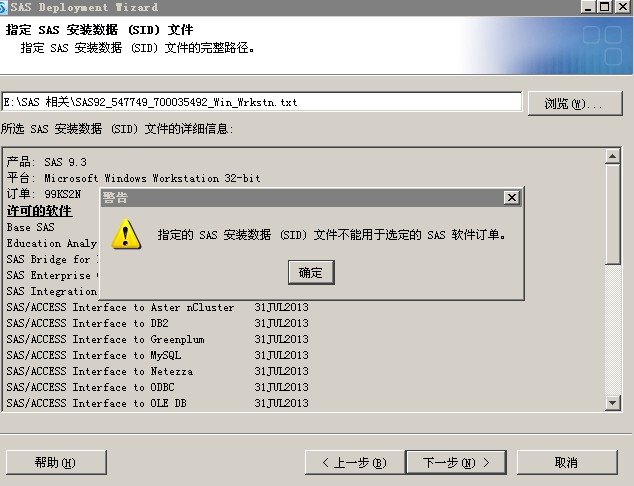Select the 订单: 99KS2N order line
This screenshot has width=634, height=486.
tap(44, 194)
